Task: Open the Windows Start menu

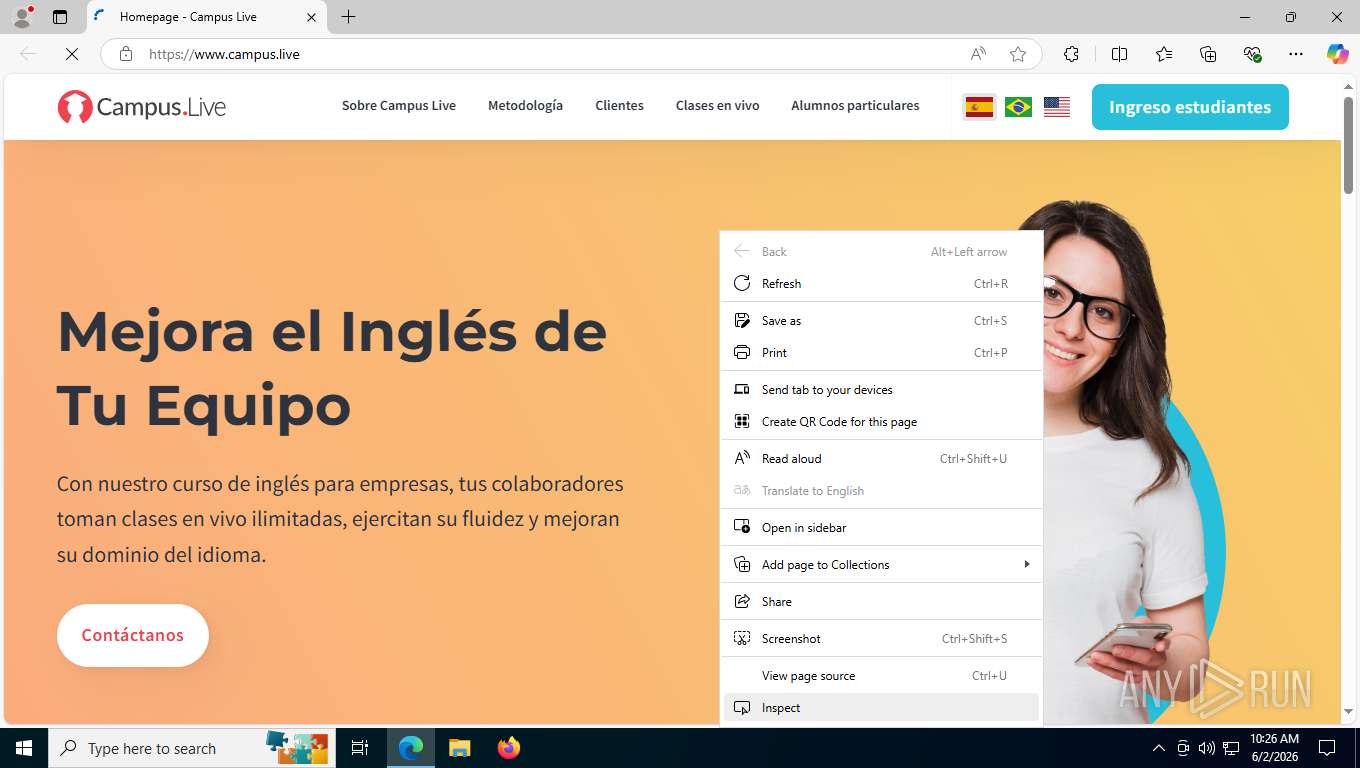Action: click(24, 748)
